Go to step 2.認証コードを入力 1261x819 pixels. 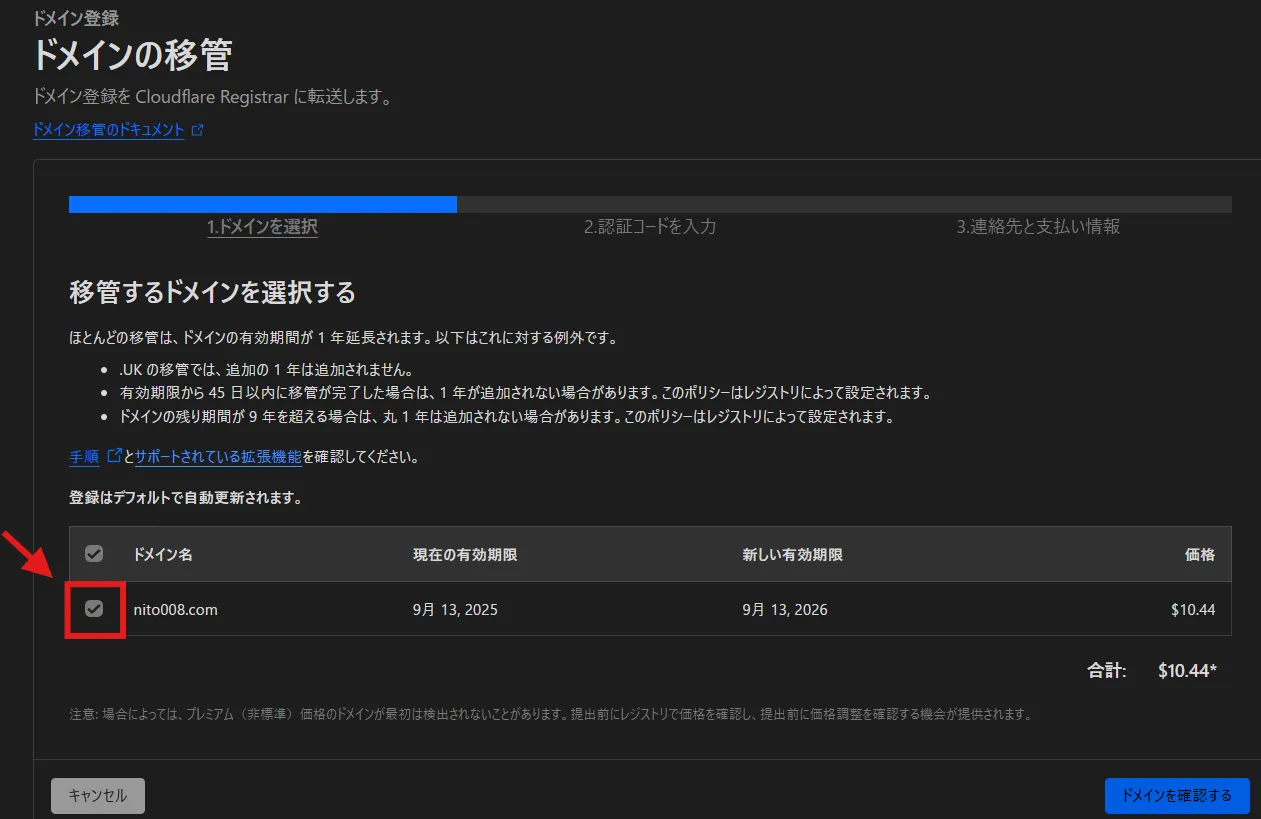(x=650, y=227)
